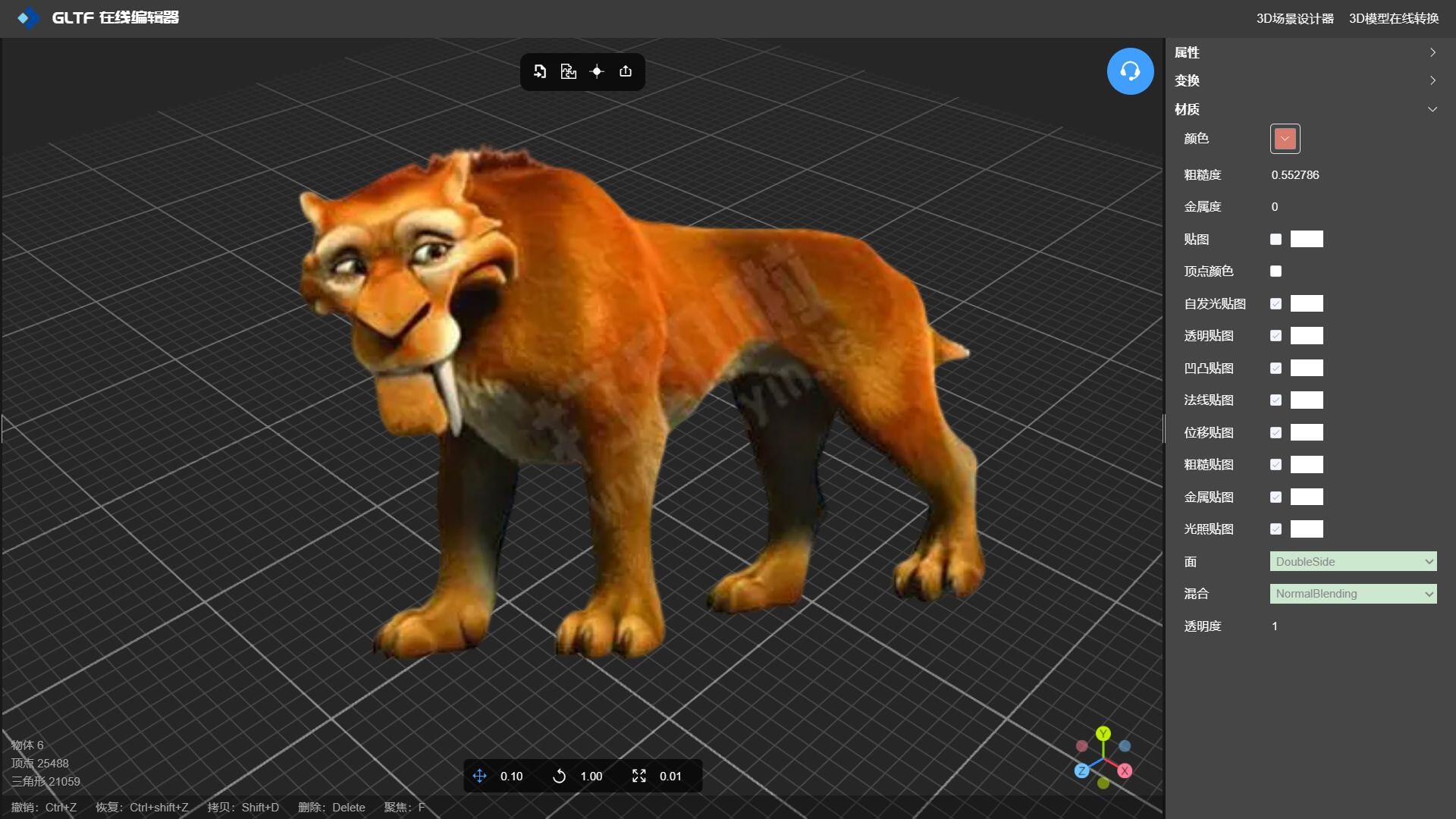Click the 透明度 value 1
The height and width of the screenshot is (819, 1456).
click(x=1275, y=626)
